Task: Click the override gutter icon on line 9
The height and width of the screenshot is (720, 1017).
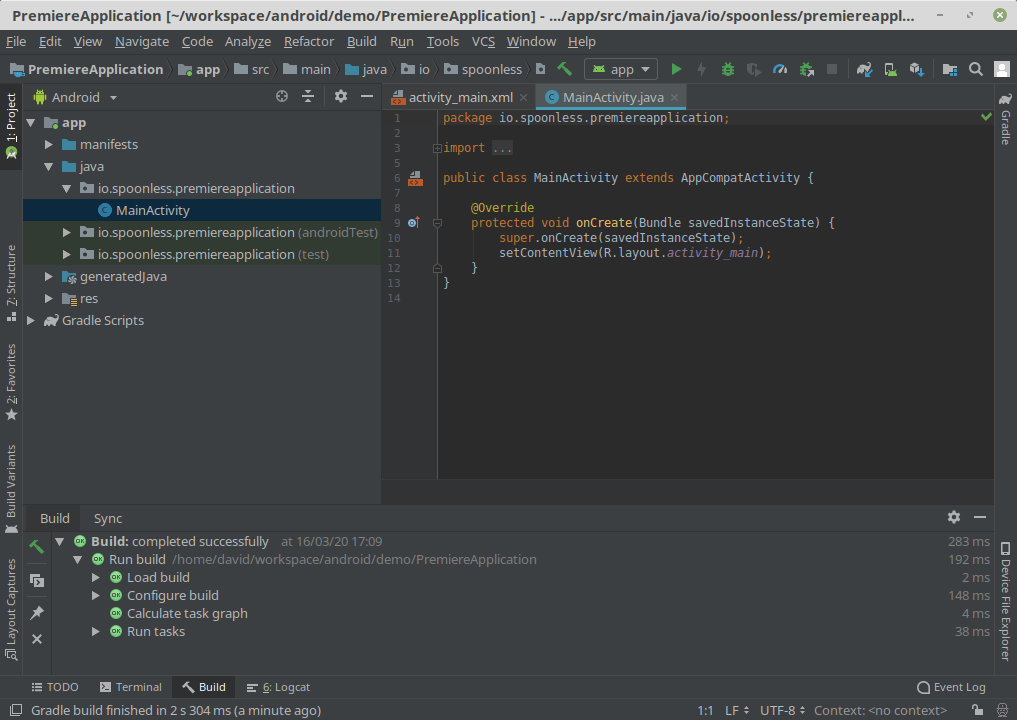Action: tap(414, 222)
